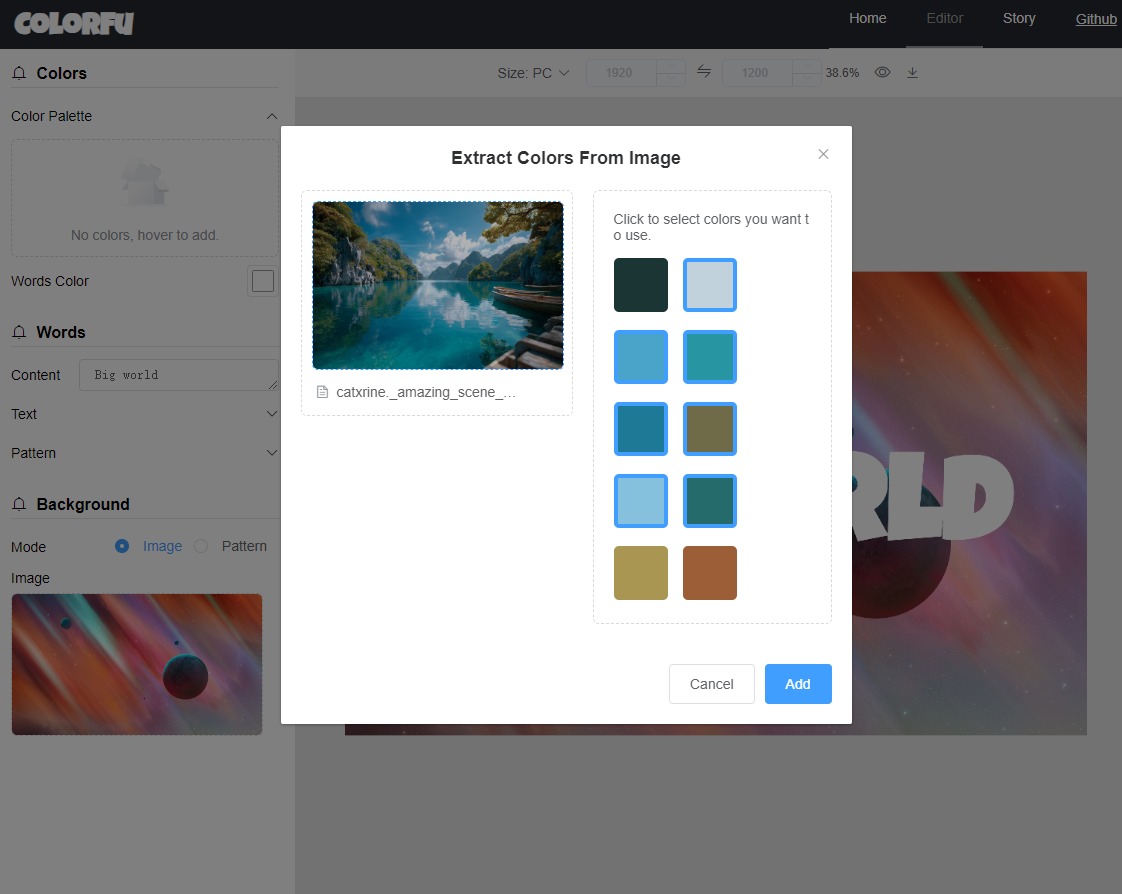Click the Add button
The width and height of the screenshot is (1122, 894).
[x=798, y=684]
